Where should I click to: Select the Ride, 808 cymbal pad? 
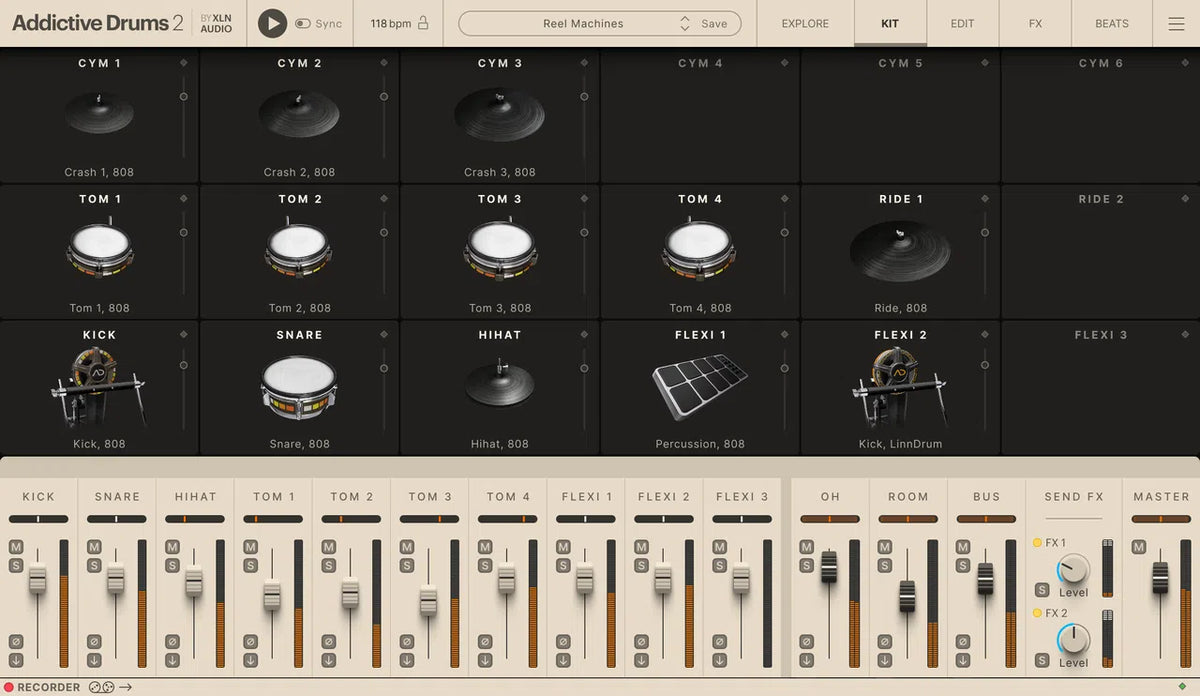[898, 250]
